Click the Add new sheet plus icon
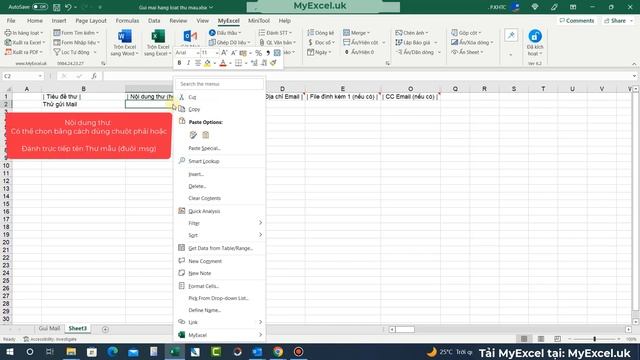 [105, 329]
